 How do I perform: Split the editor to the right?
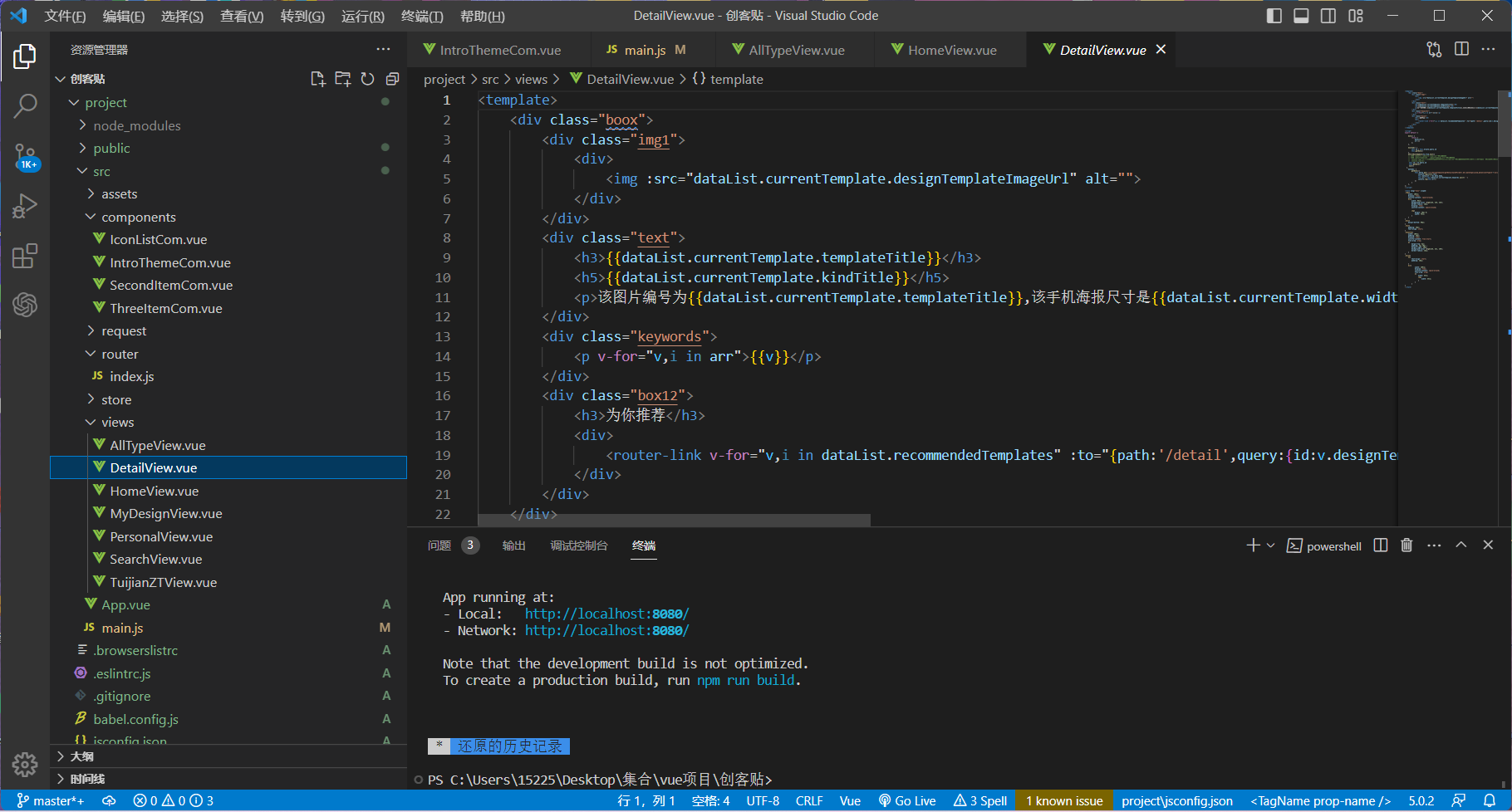[x=1461, y=50]
